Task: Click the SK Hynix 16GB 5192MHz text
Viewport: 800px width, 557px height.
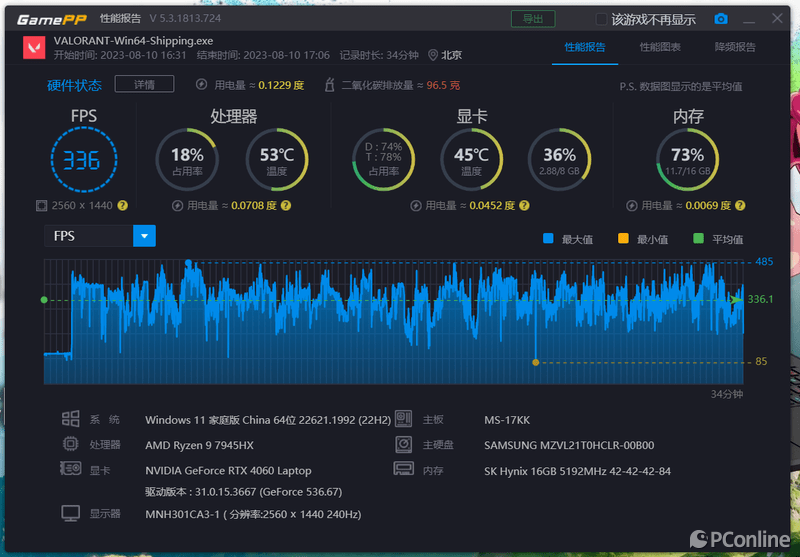Action: (577, 471)
